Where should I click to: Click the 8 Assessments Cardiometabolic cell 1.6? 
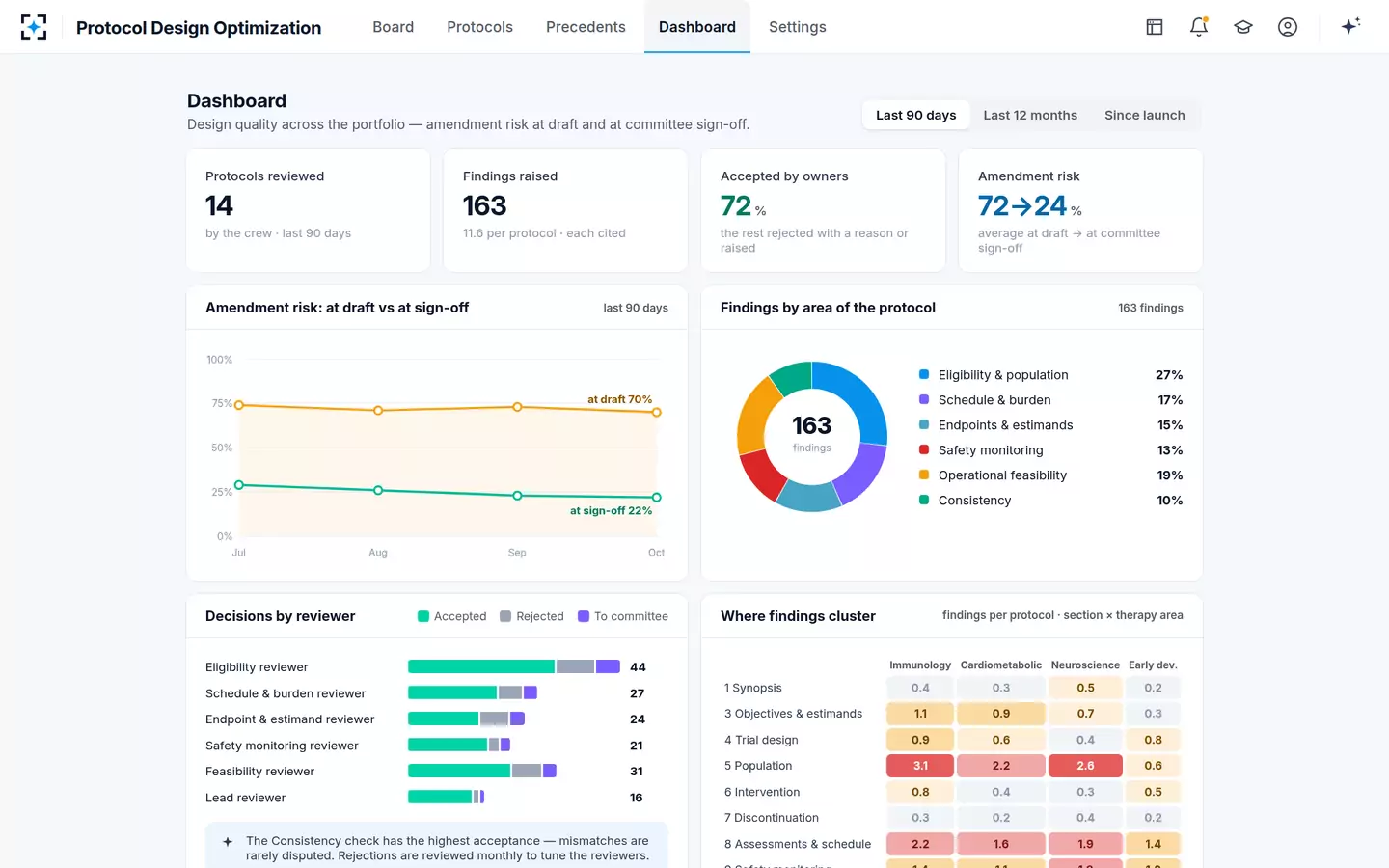click(1001, 844)
